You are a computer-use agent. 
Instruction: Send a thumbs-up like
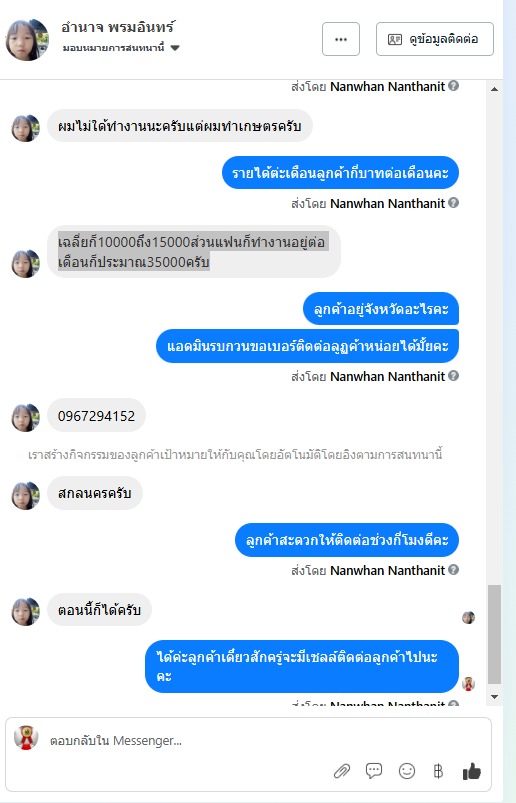pyautogui.click(x=471, y=771)
